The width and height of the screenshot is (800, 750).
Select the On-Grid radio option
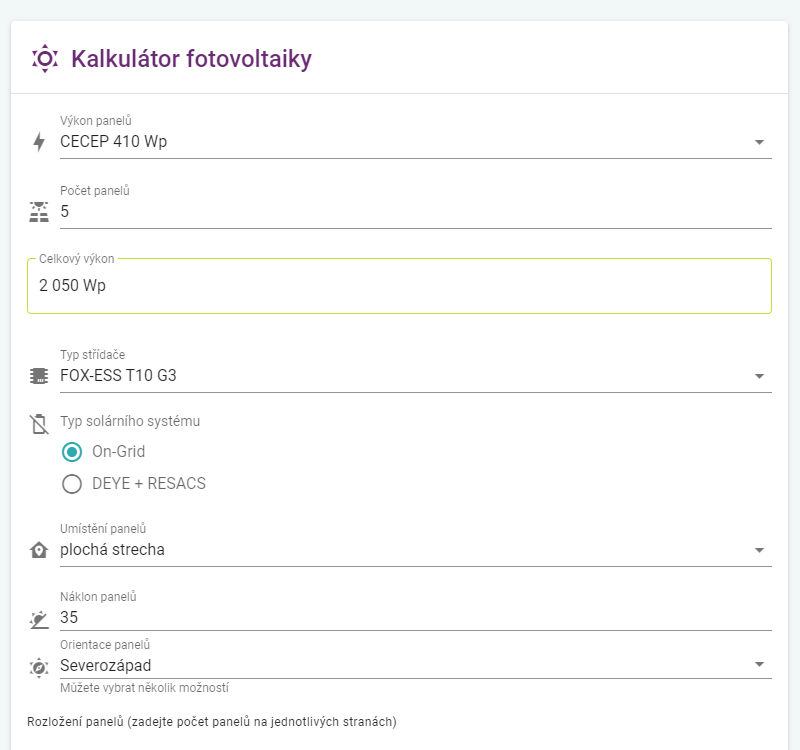click(72, 452)
